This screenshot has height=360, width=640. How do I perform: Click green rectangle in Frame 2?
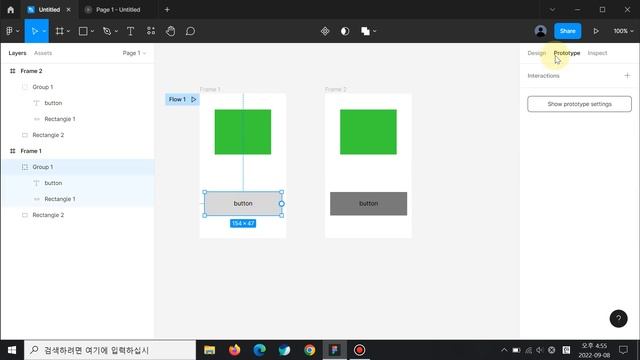(368, 132)
